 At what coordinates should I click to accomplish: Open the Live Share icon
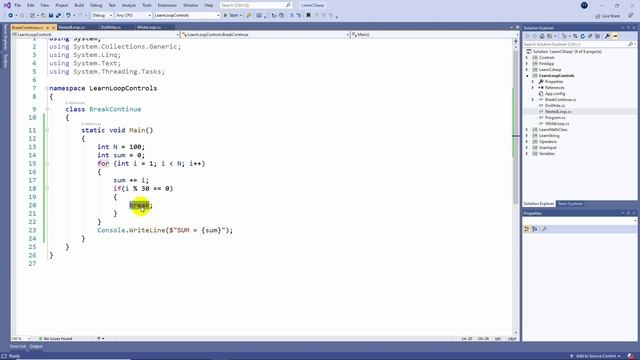pos(598,16)
